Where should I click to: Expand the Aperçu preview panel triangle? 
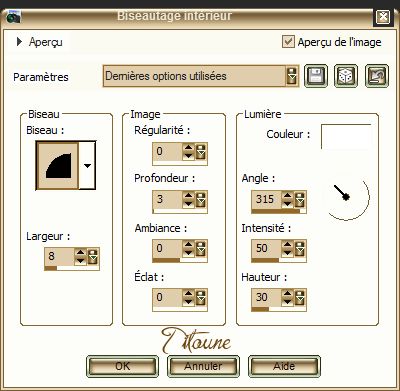pyautogui.click(x=20, y=42)
